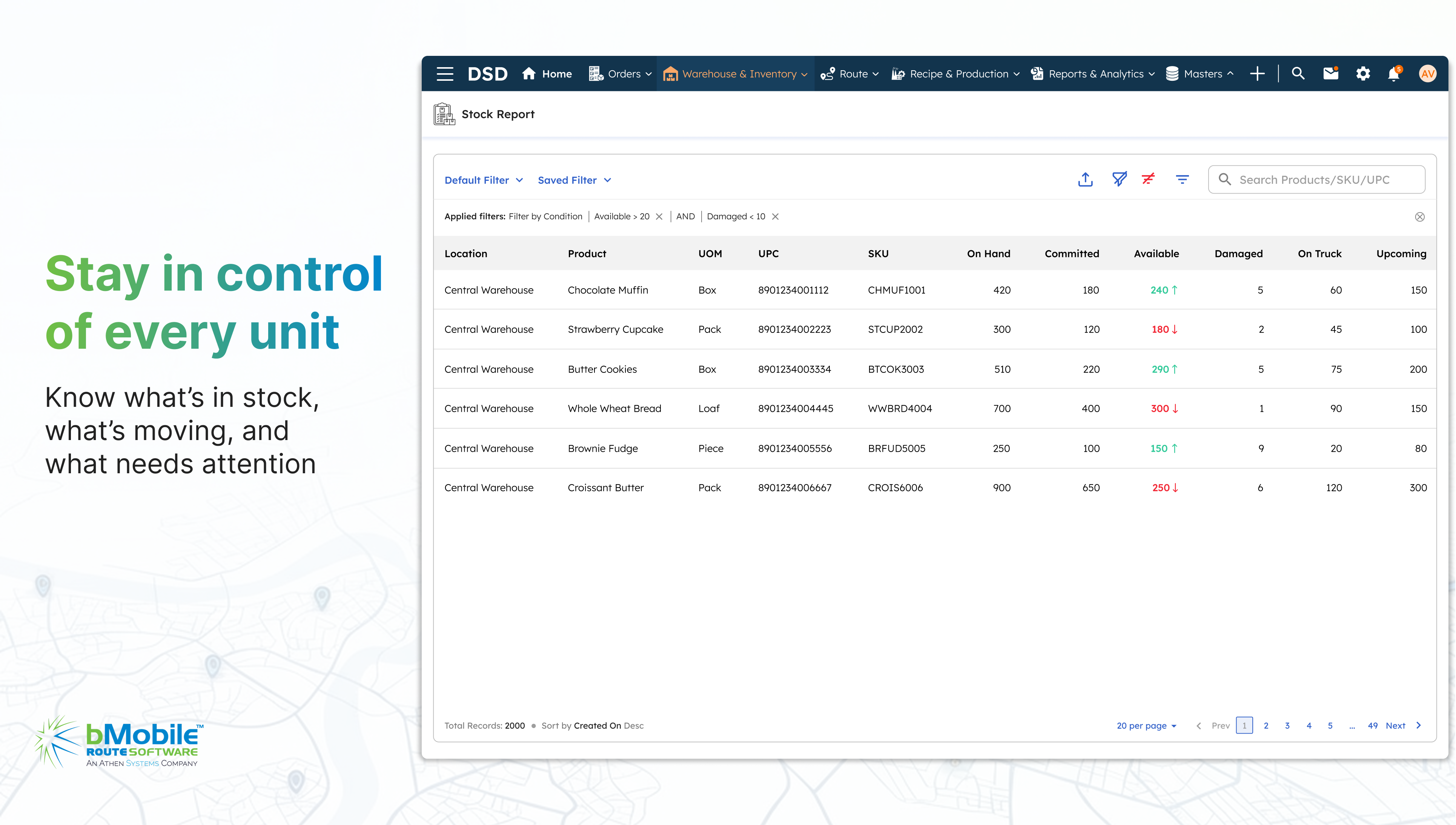Click the save filter funnel icon
The height and width of the screenshot is (825, 1456).
point(1119,180)
